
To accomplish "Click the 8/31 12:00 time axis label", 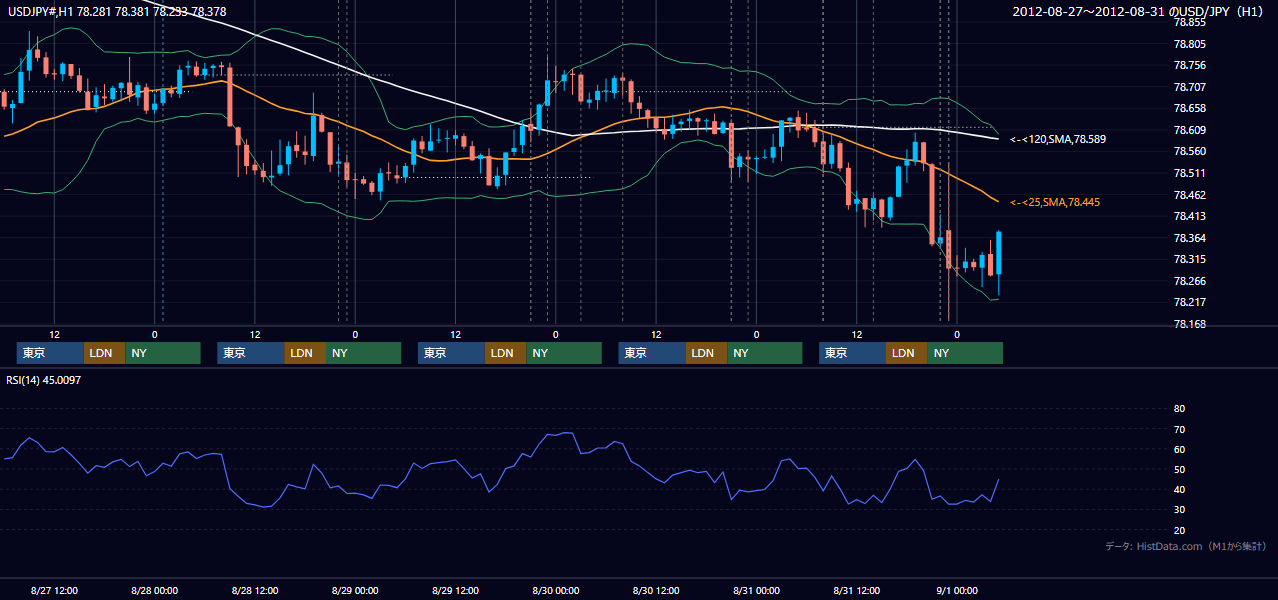I will click(x=856, y=590).
